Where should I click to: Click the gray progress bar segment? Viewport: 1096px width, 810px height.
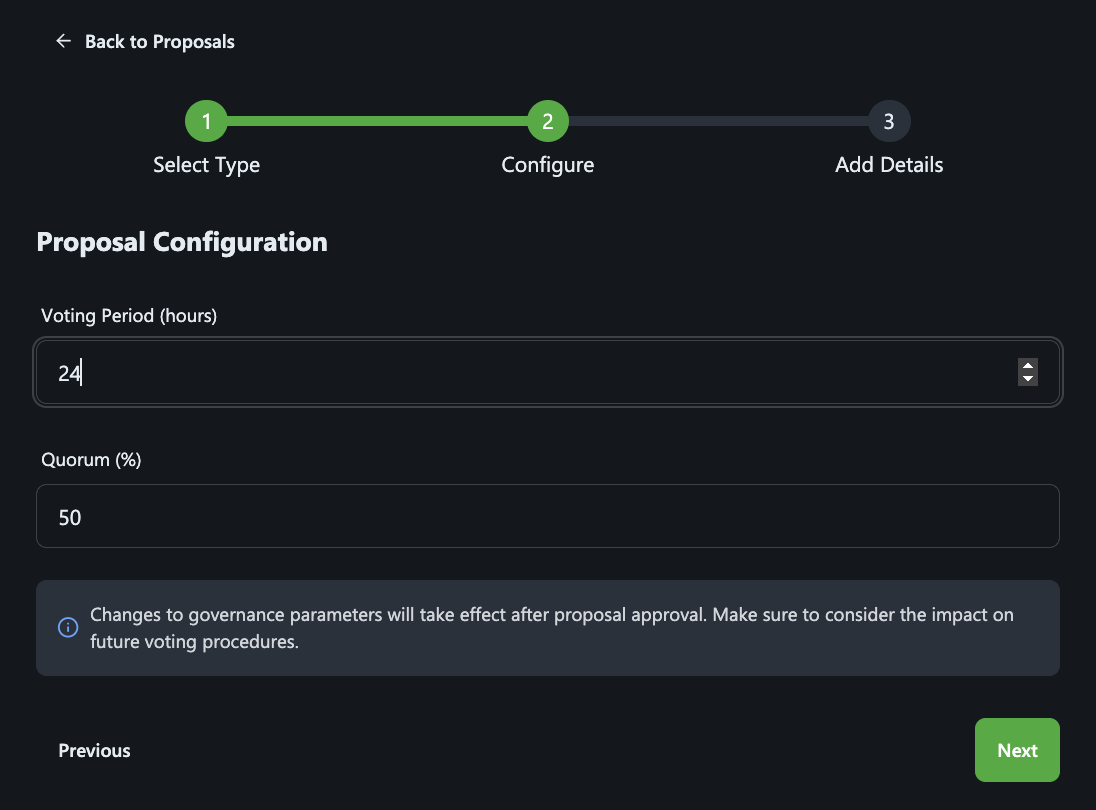pos(719,122)
